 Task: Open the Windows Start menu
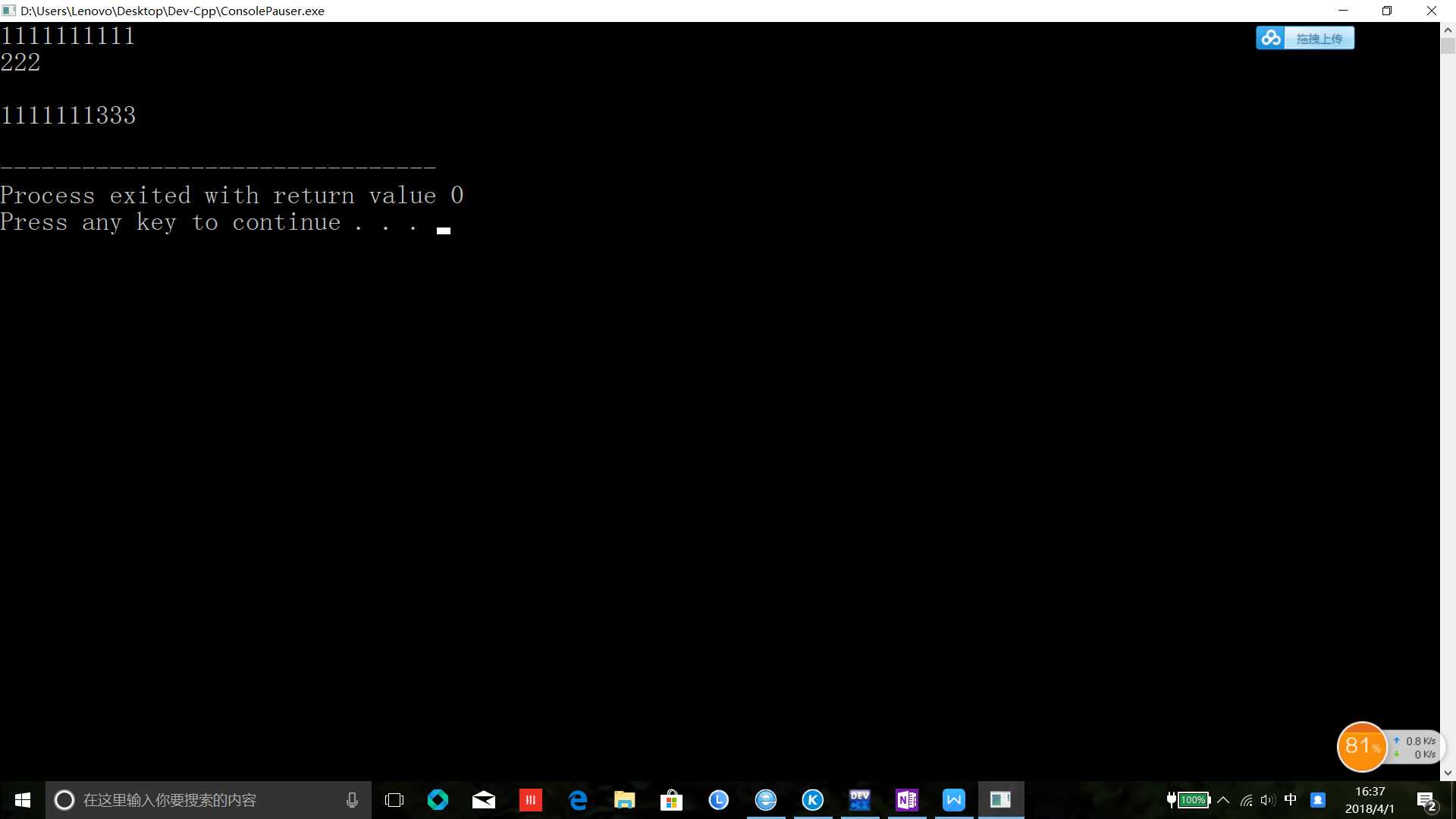pyautogui.click(x=23, y=800)
